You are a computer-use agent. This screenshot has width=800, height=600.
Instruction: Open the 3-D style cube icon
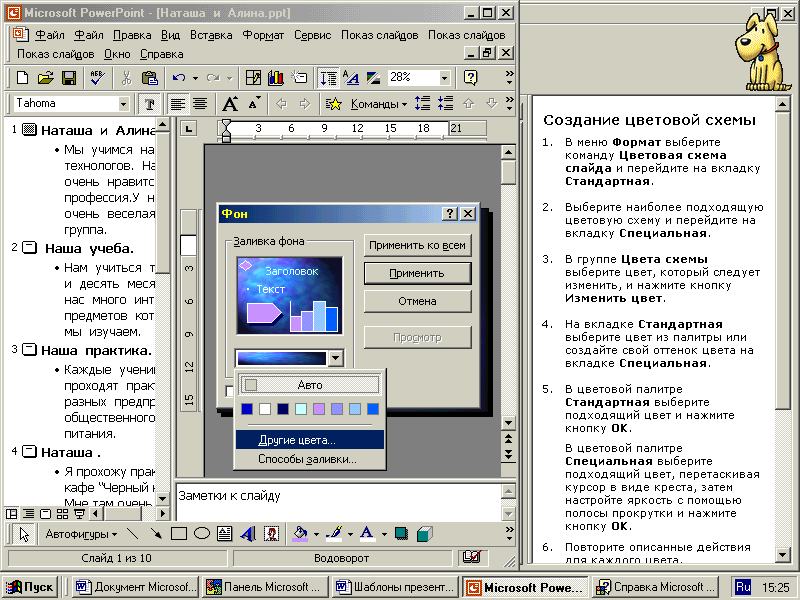[424, 534]
